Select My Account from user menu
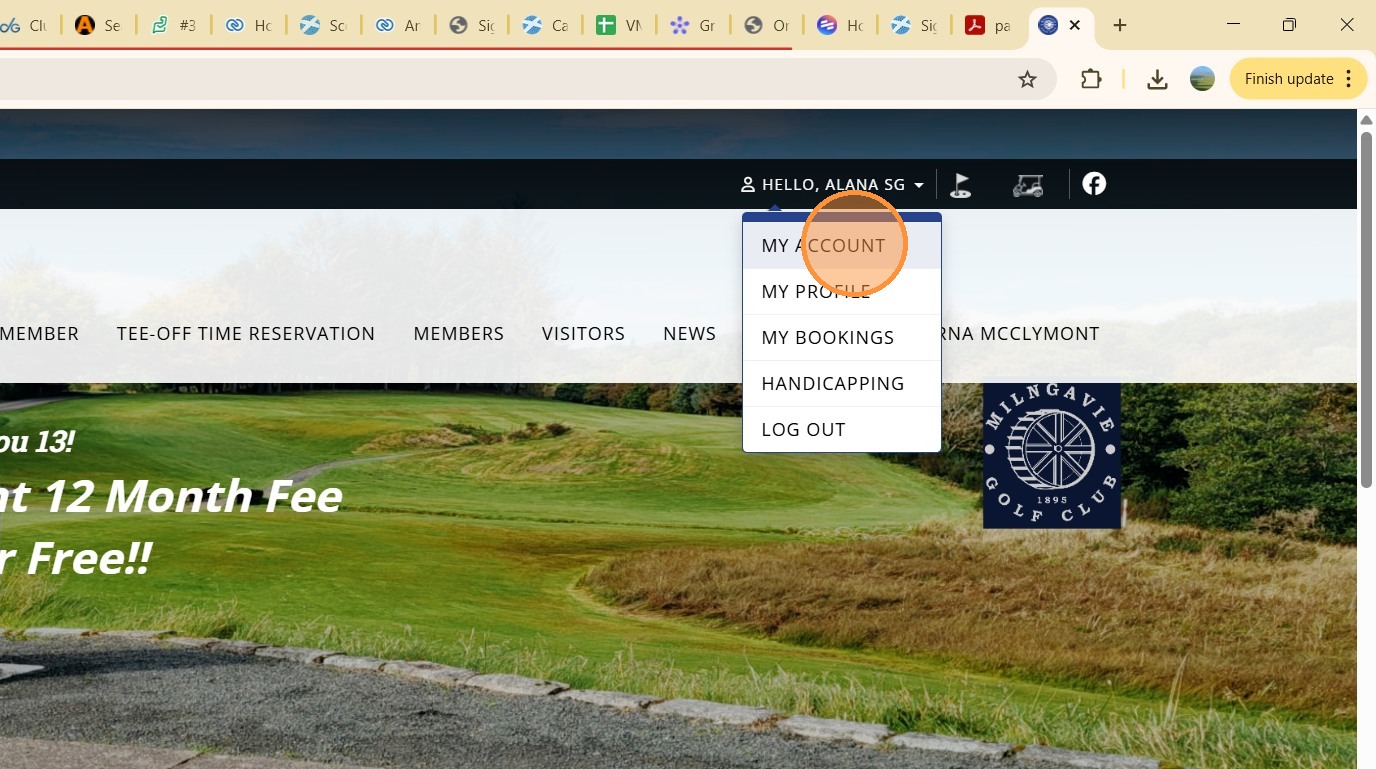1376x769 pixels. click(x=842, y=246)
